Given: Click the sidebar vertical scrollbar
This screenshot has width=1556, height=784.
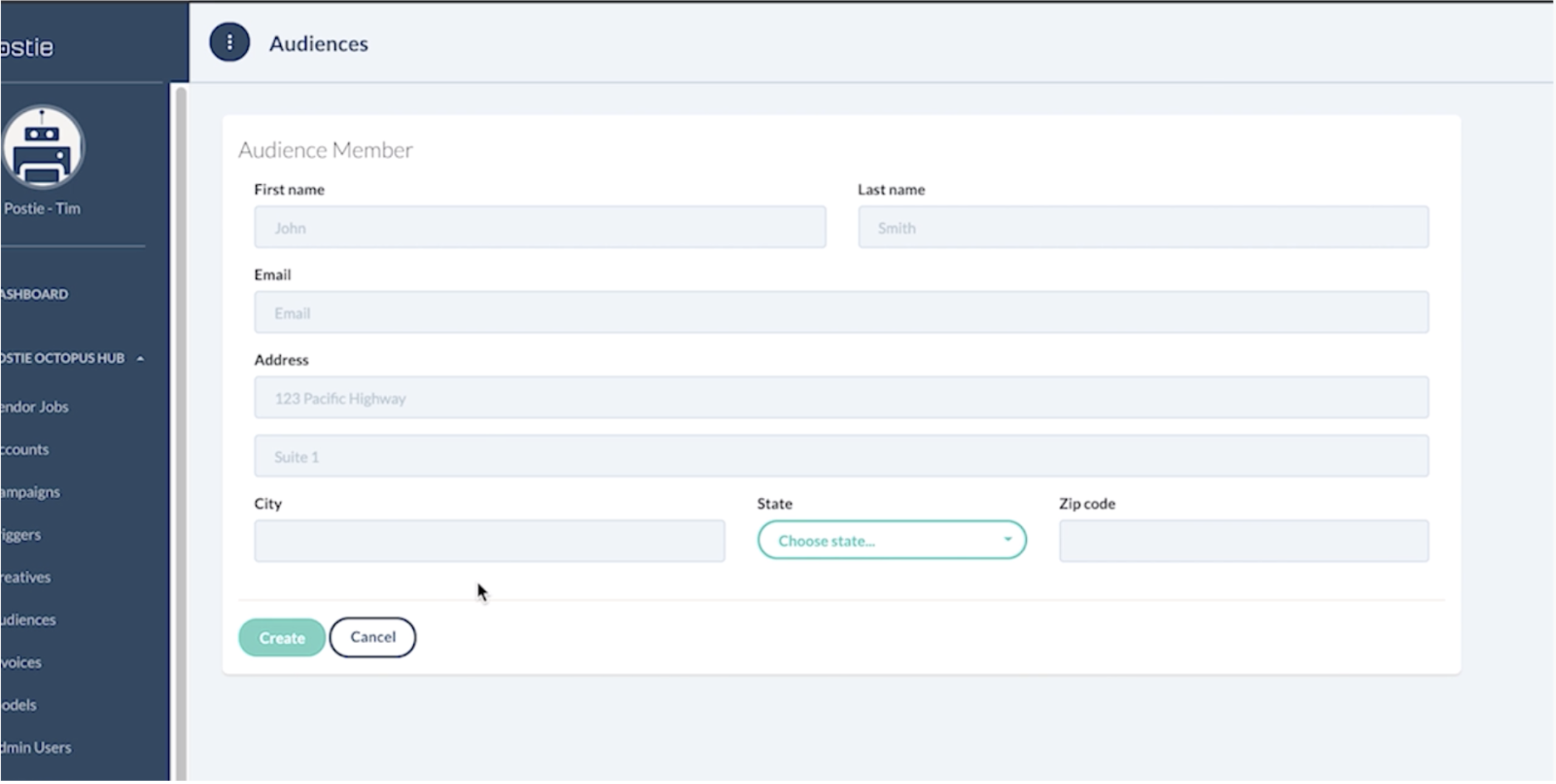Looking at the screenshot, I should click(181, 425).
